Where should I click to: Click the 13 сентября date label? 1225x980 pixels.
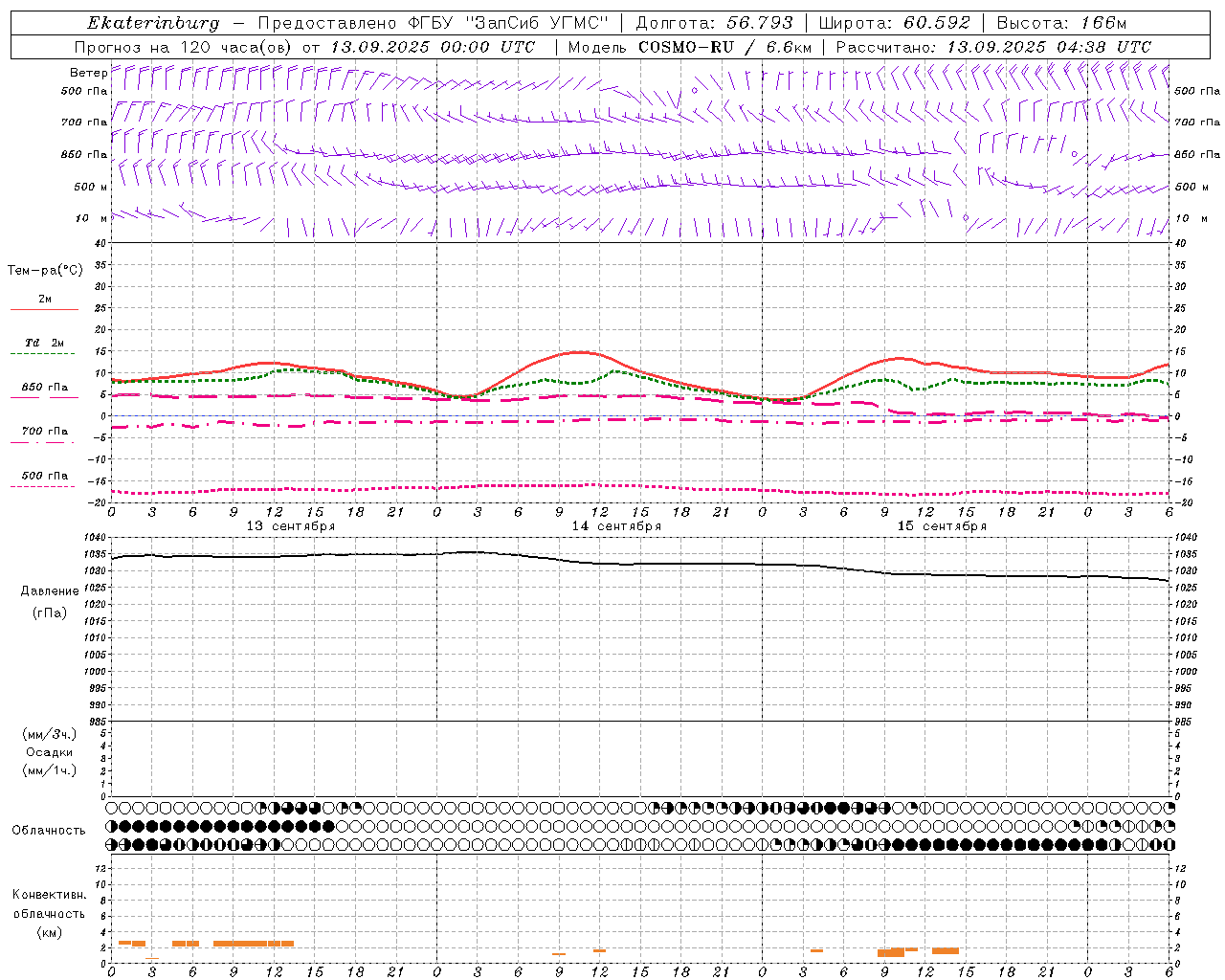[291, 526]
